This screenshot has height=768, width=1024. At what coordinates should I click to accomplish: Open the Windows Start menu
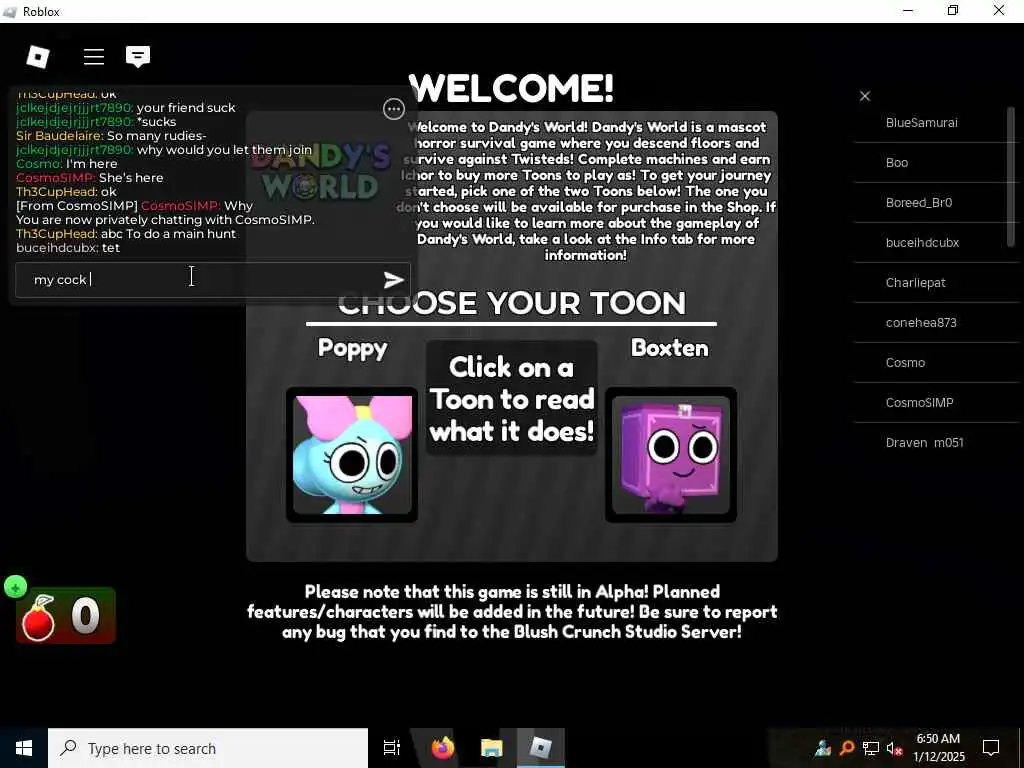pos(24,748)
